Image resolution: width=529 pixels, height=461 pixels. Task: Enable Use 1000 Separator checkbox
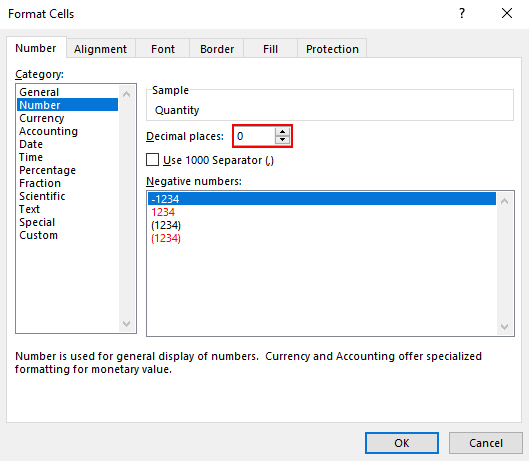point(152,160)
